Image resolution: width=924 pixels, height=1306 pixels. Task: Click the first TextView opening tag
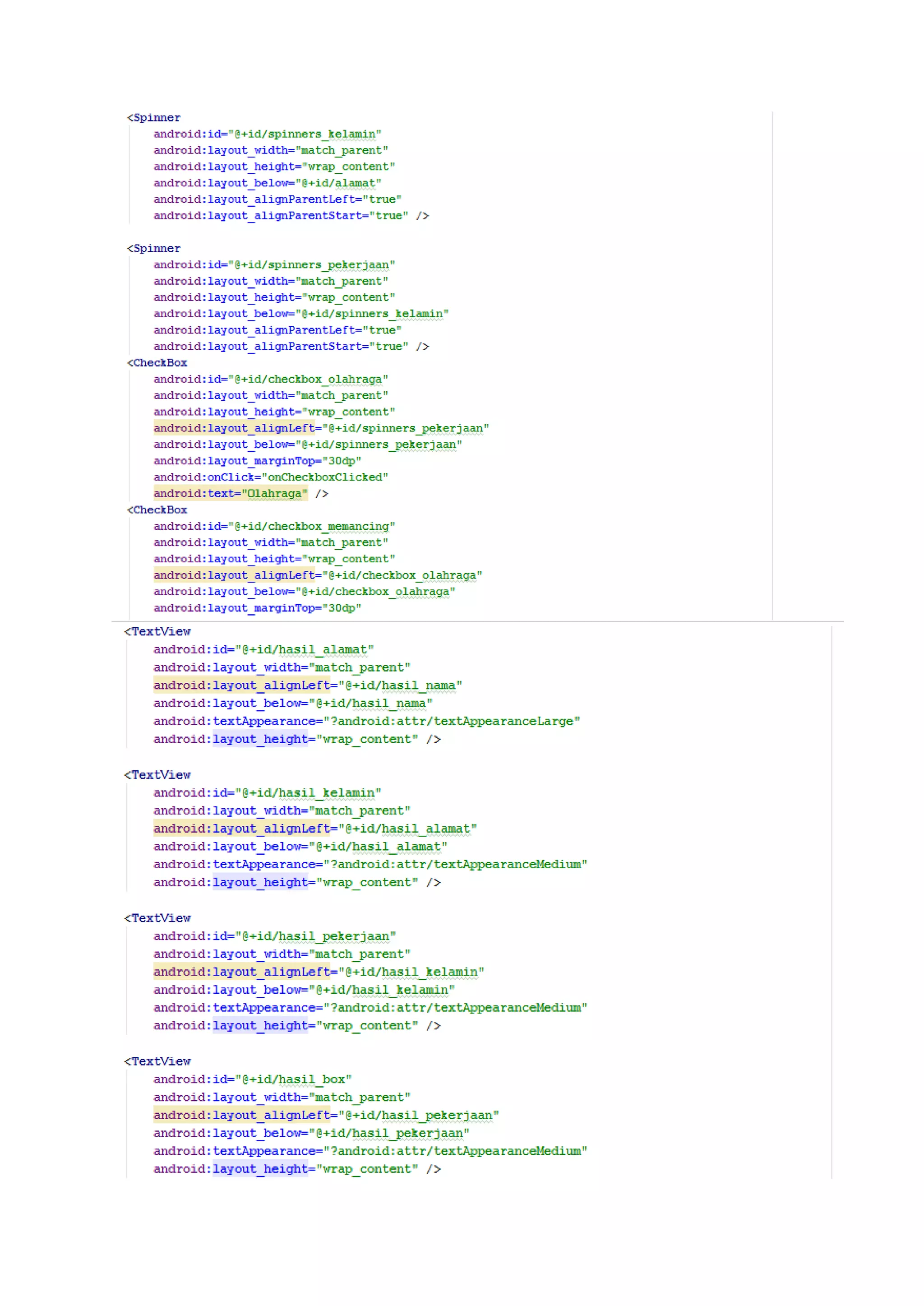click(x=157, y=632)
